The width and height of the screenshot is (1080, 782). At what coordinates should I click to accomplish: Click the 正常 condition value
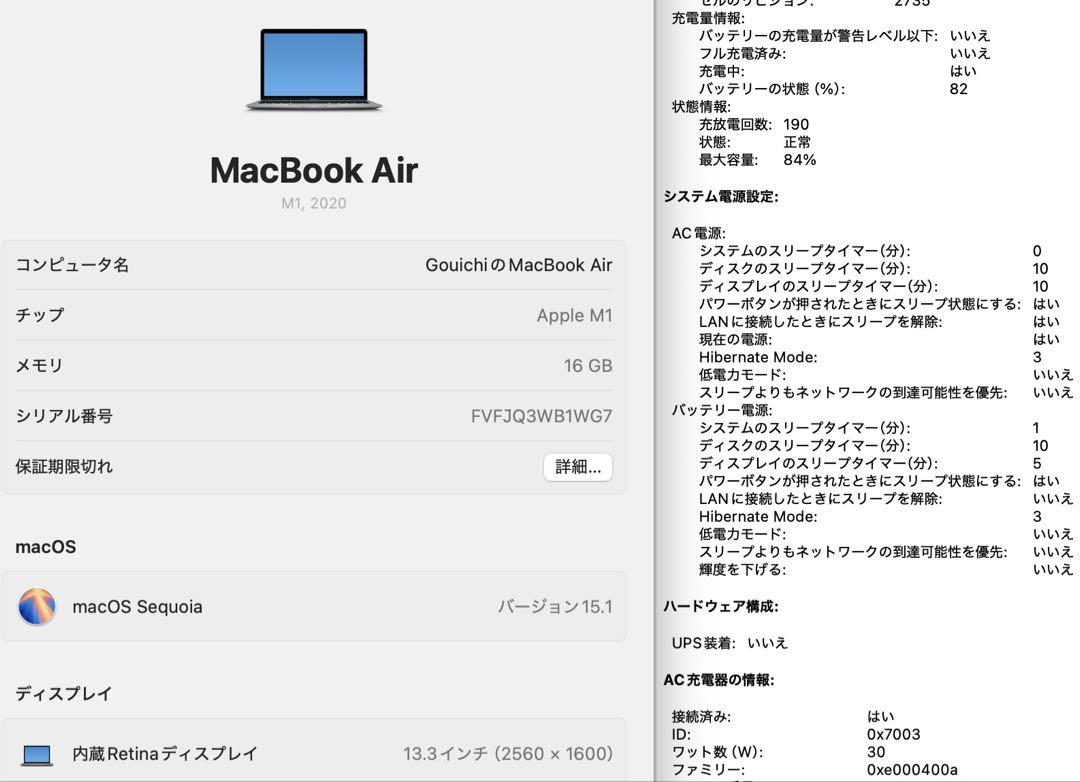[x=797, y=143]
